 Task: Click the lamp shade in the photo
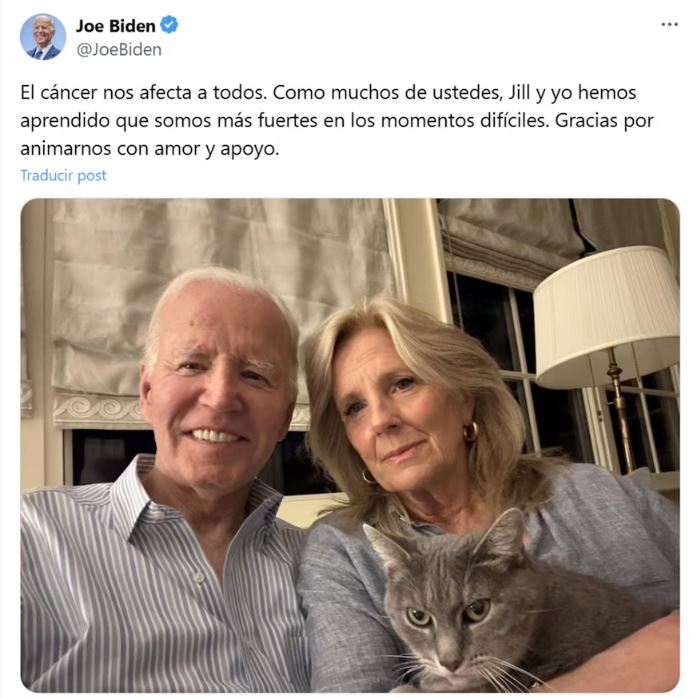606,316
